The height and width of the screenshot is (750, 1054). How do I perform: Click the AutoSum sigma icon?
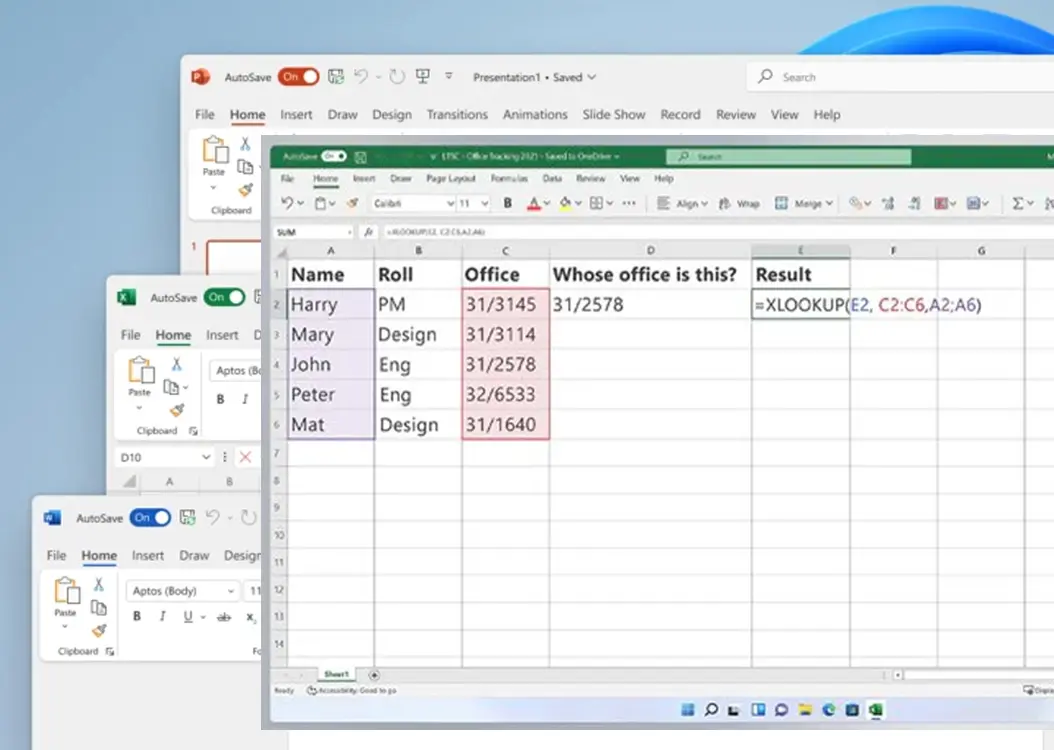click(1018, 203)
